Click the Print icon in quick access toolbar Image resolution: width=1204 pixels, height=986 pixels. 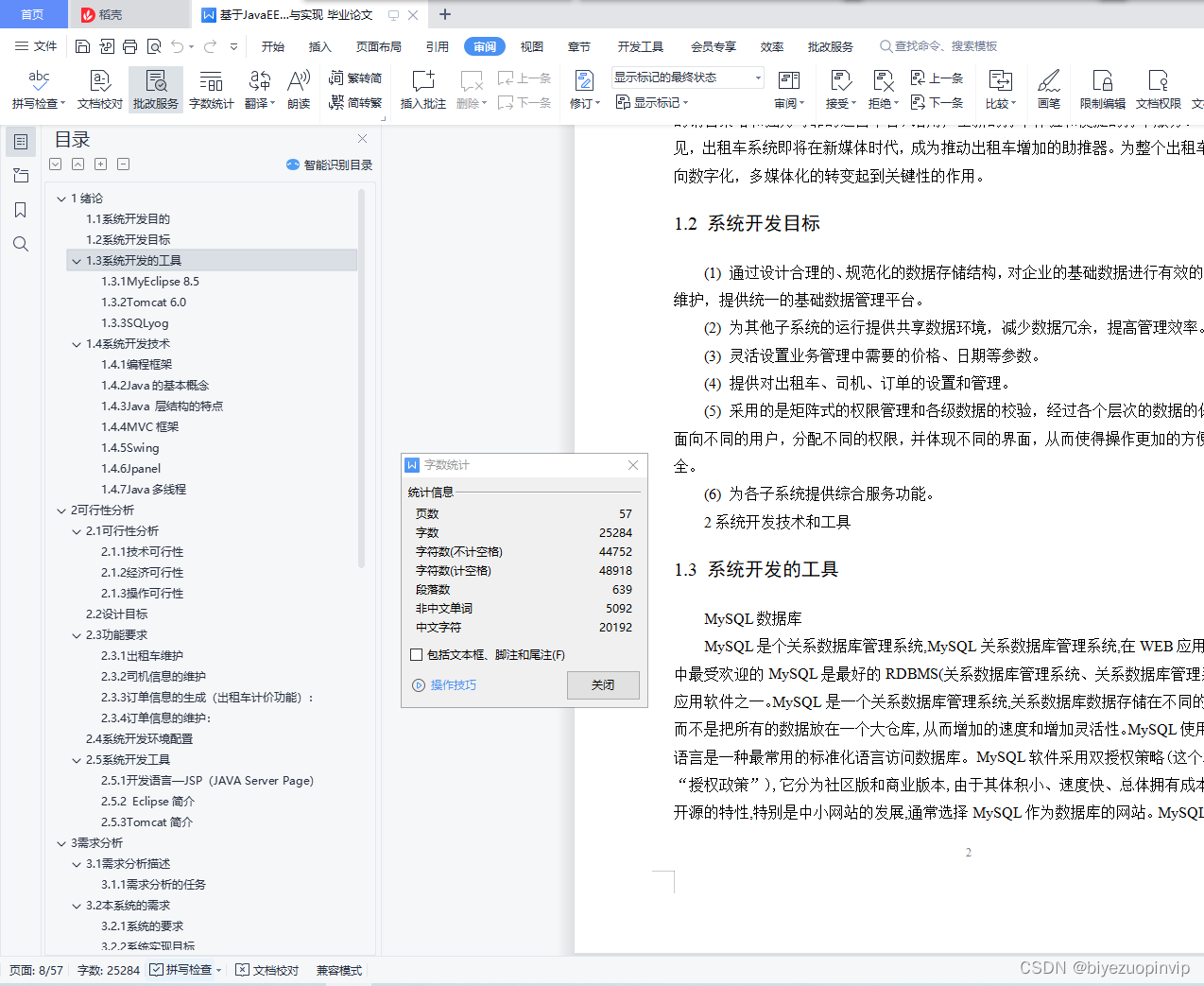[x=129, y=46]
